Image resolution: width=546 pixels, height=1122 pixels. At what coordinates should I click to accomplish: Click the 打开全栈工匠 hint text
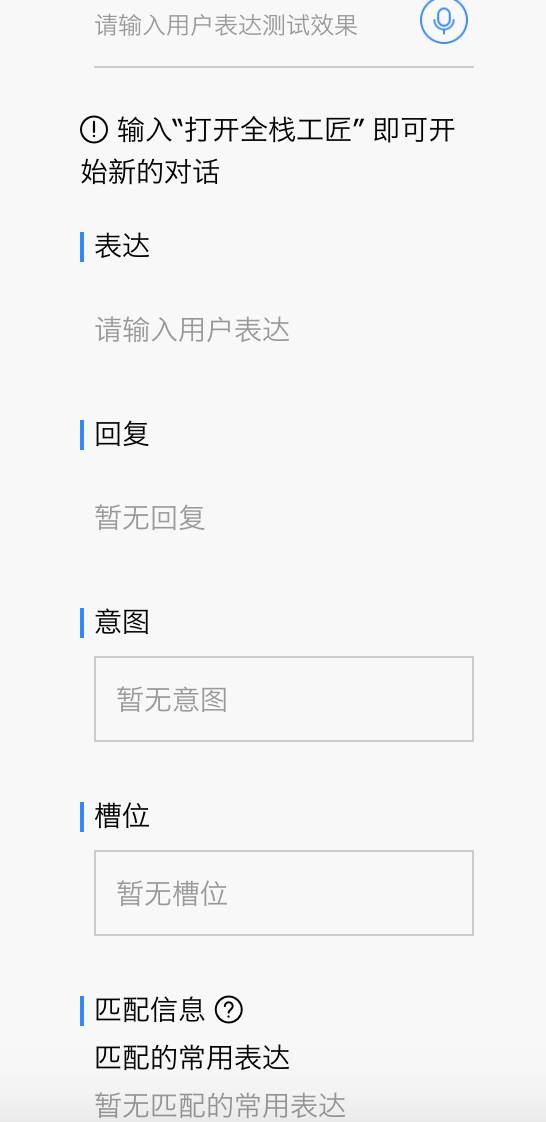[268, 131]
